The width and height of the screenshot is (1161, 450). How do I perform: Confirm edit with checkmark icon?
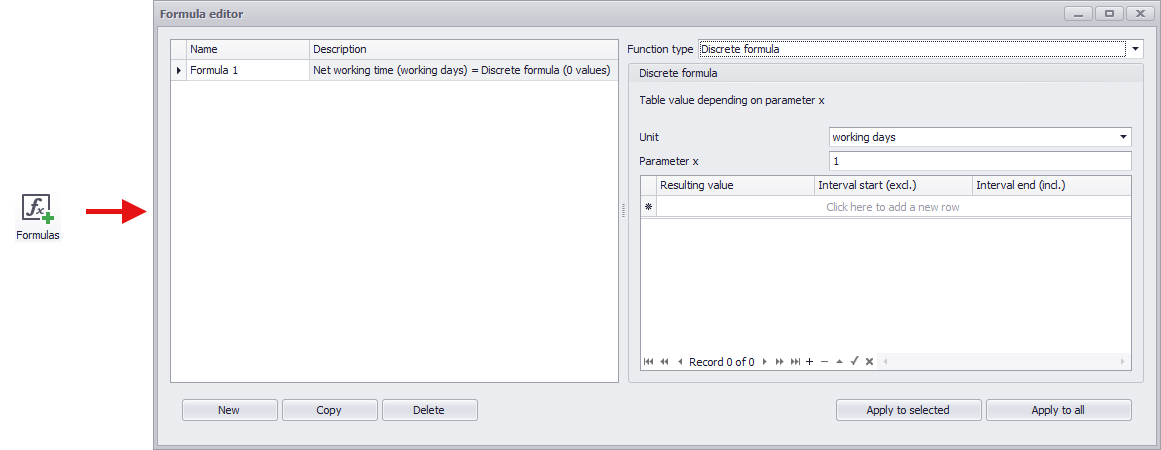click(854, 362)
